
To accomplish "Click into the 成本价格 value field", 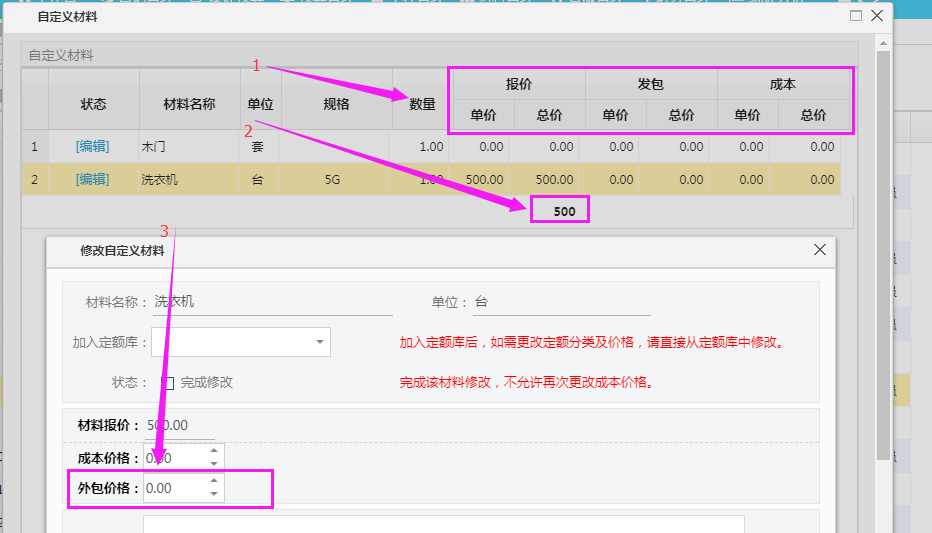I will 175,457.
